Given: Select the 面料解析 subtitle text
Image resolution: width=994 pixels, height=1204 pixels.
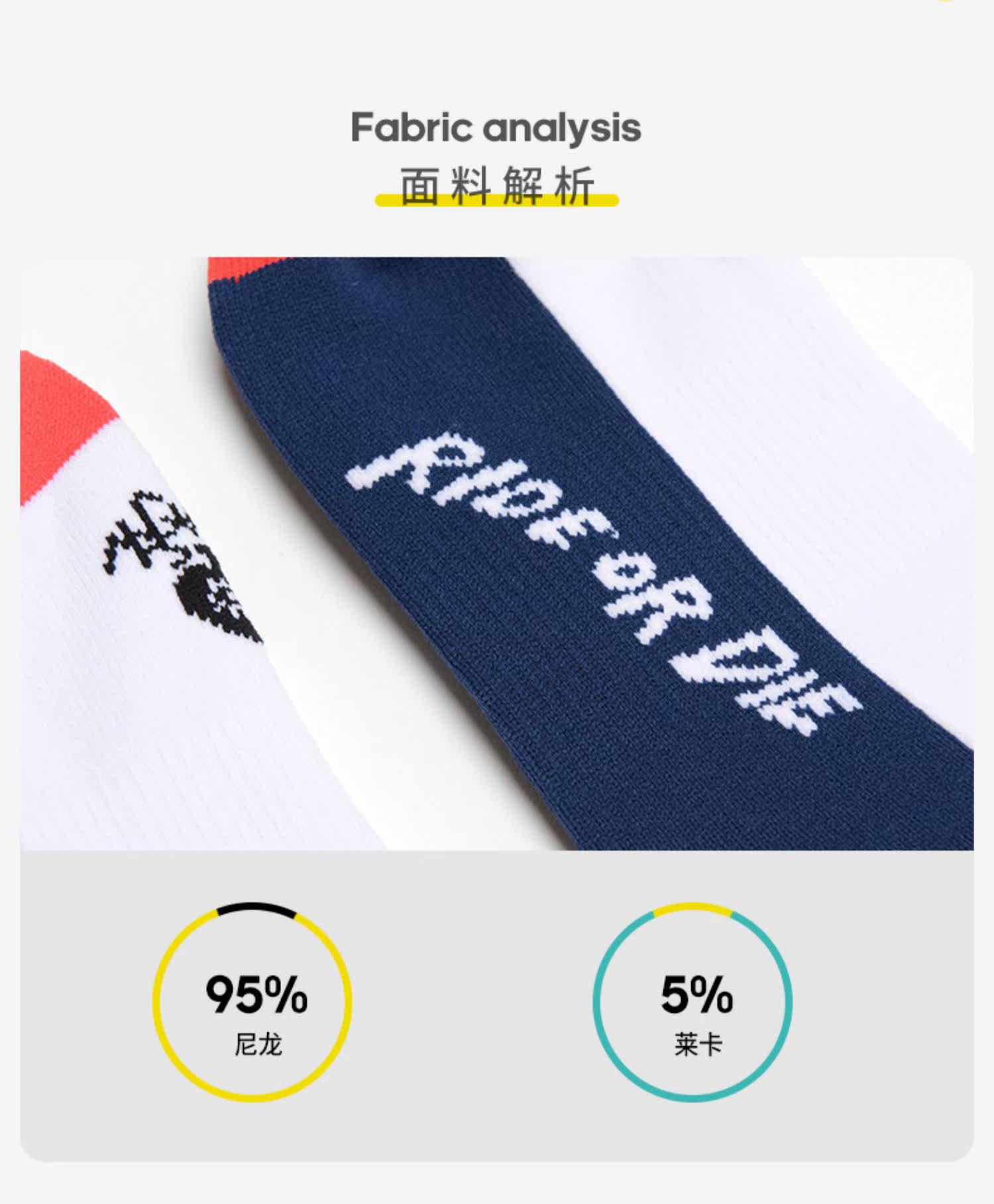Looking at the screenshot, I should point(497,186).
